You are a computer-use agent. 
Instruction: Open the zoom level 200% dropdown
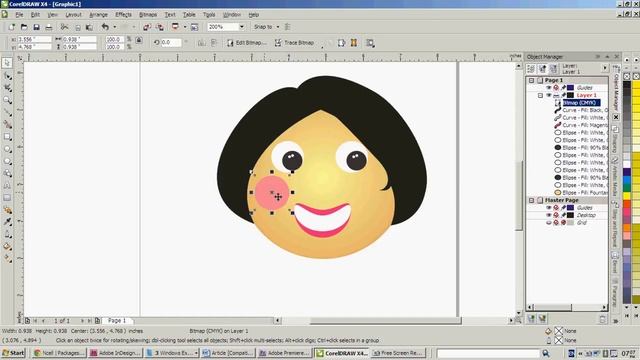pyautogui.click(x=242, y=27)
